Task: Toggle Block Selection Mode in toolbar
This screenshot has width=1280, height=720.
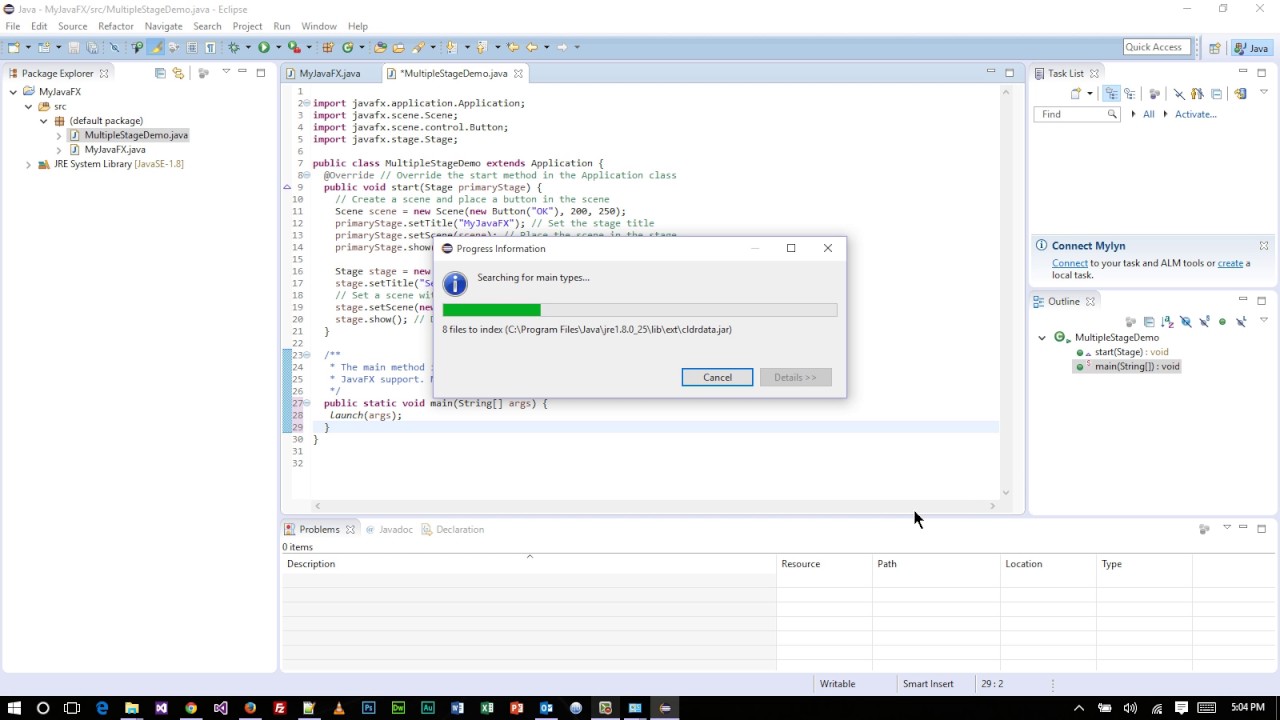Action: pyautogui.click(x=191, y=47)
